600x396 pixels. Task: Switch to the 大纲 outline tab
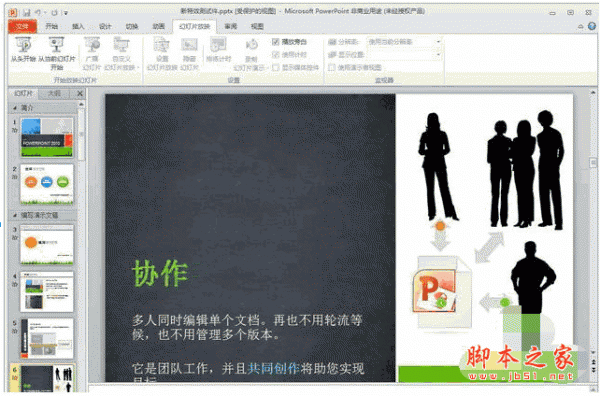click(x=54, y=93)
